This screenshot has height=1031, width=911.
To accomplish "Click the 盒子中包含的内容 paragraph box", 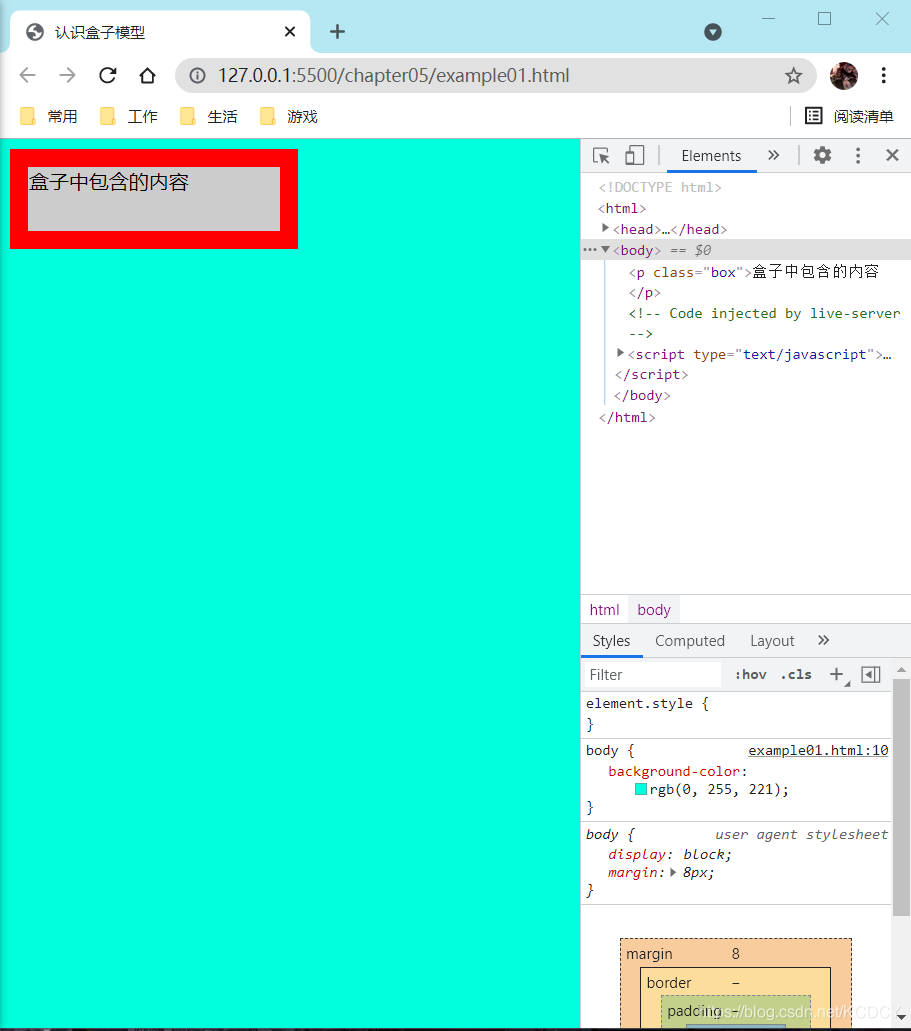I will [x=154, y=199].
